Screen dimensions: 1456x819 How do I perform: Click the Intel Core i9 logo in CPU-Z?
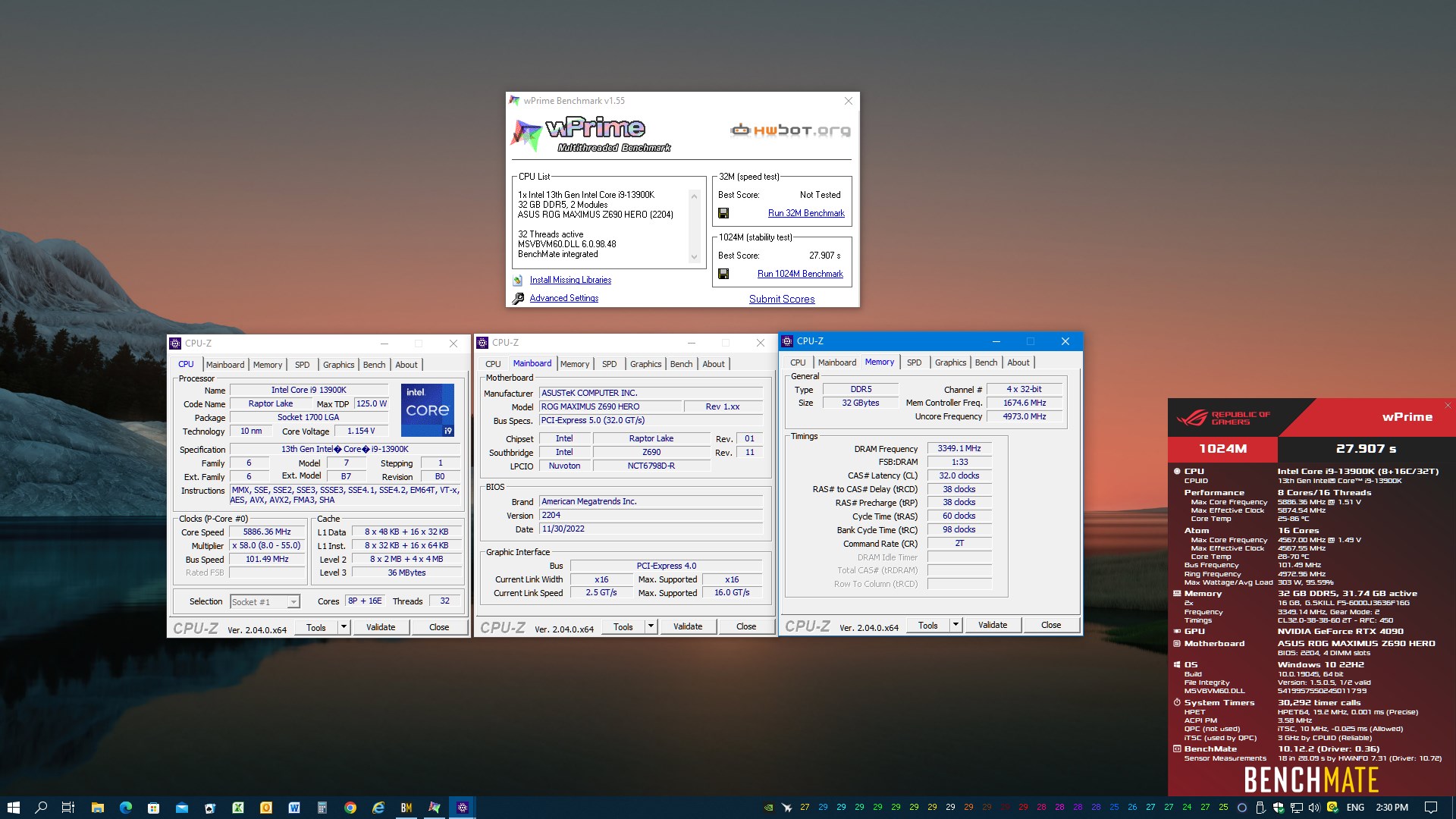coord(428,410)
